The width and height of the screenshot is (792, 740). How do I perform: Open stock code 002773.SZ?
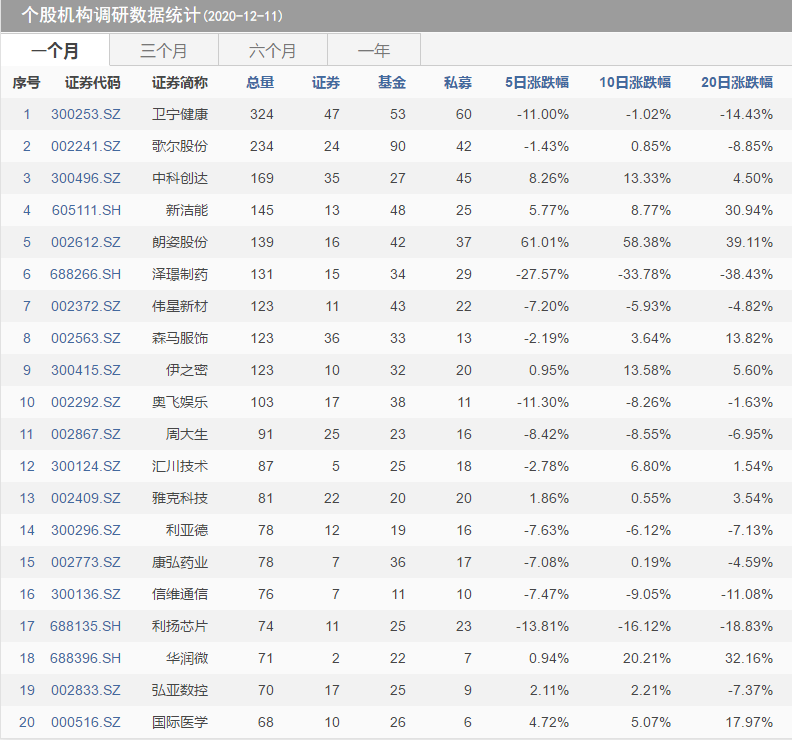coord(86,562)
